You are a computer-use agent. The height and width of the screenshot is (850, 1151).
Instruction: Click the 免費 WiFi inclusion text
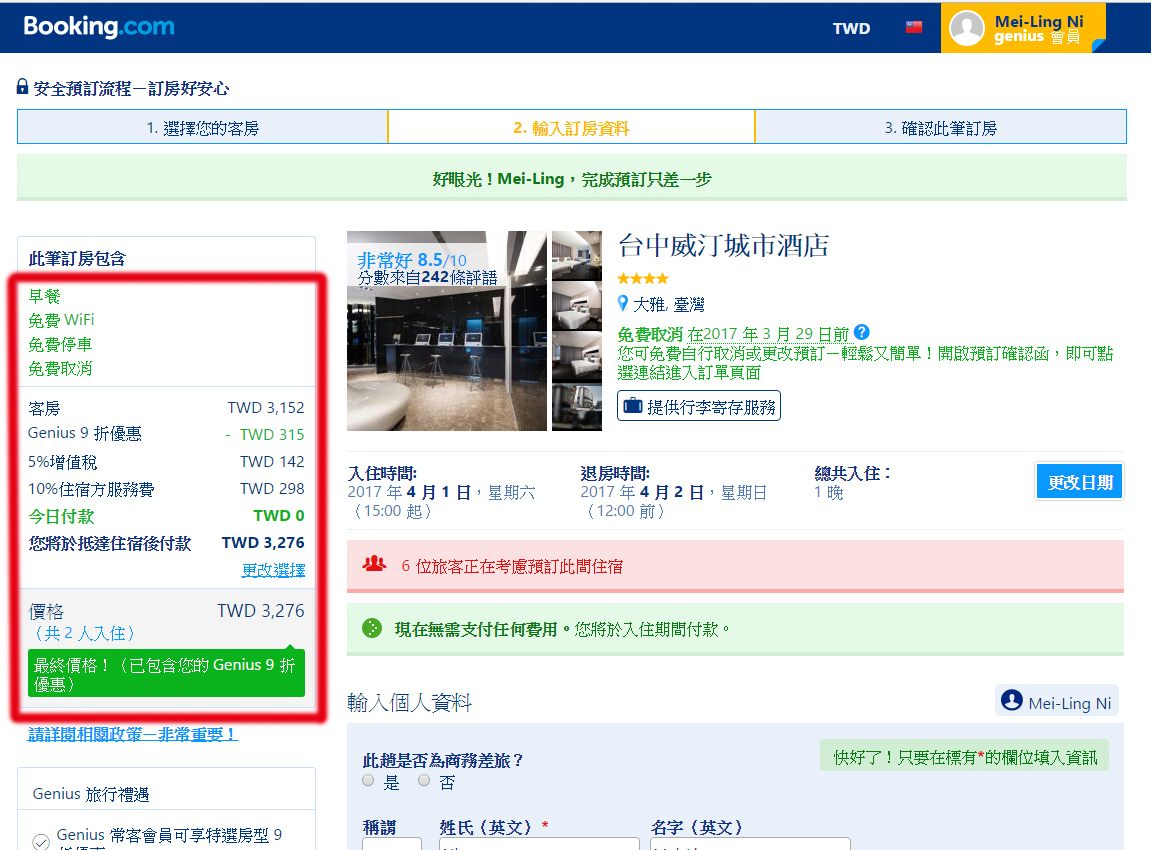[x=61, y=320]
